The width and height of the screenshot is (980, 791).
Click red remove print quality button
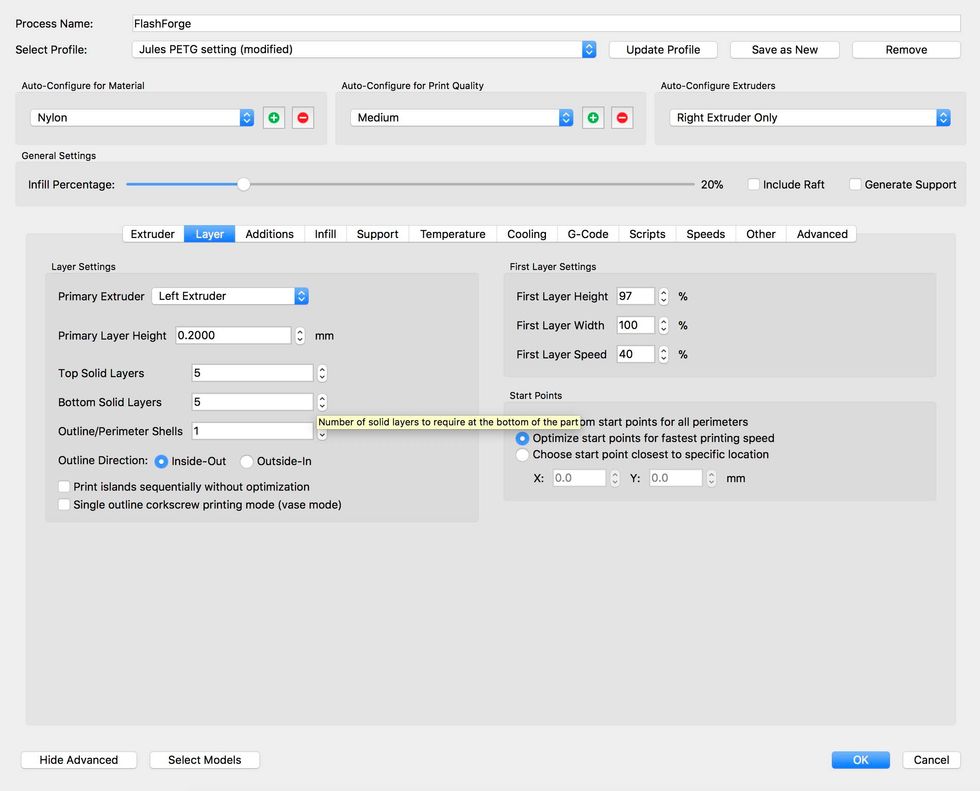tap(622, 118)
